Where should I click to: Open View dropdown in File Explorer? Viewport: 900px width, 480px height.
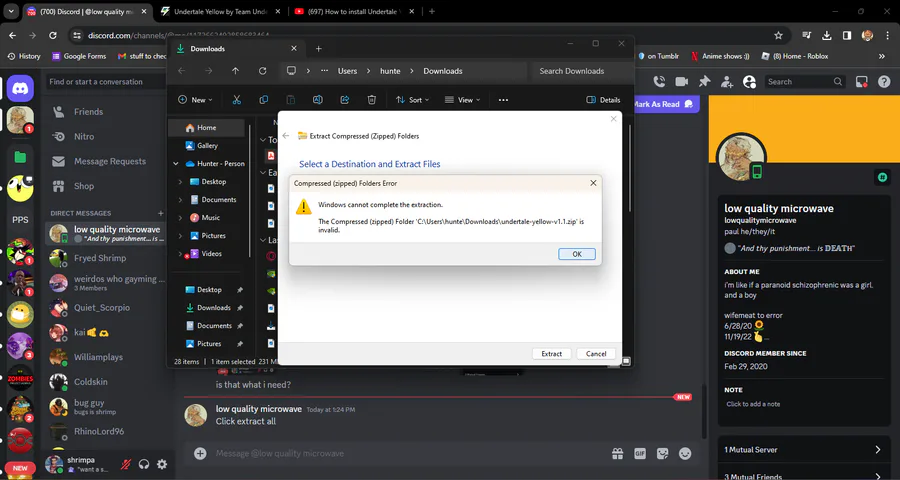tap(461, 100)
